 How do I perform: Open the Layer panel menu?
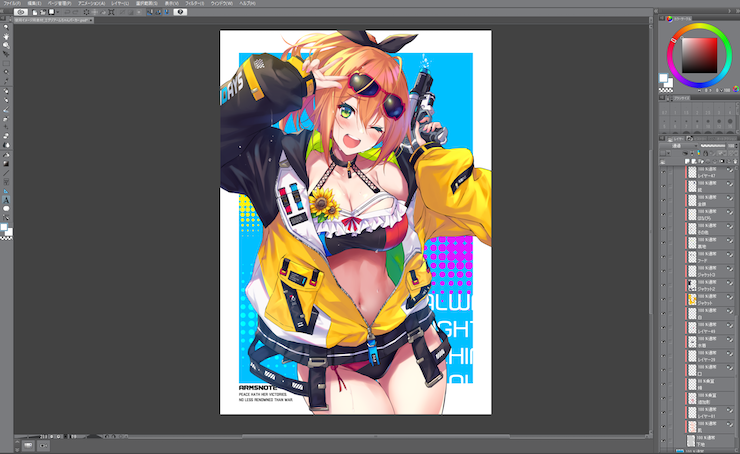(x=662, y=138)
